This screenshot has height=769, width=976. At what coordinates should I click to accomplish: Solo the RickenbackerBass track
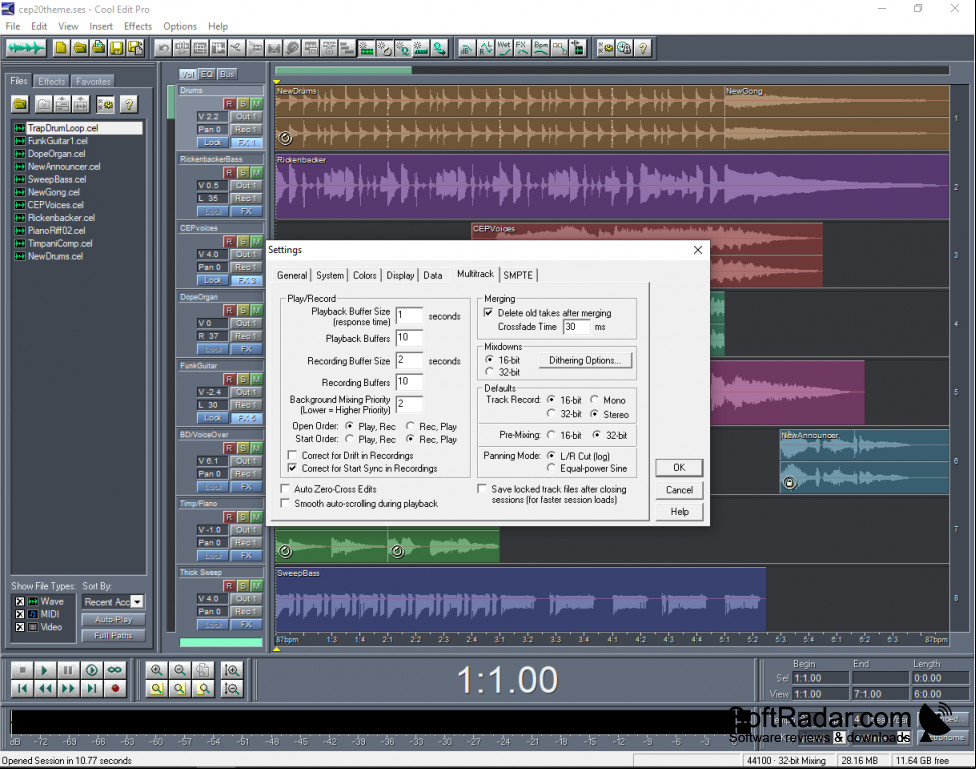[243, 172]
